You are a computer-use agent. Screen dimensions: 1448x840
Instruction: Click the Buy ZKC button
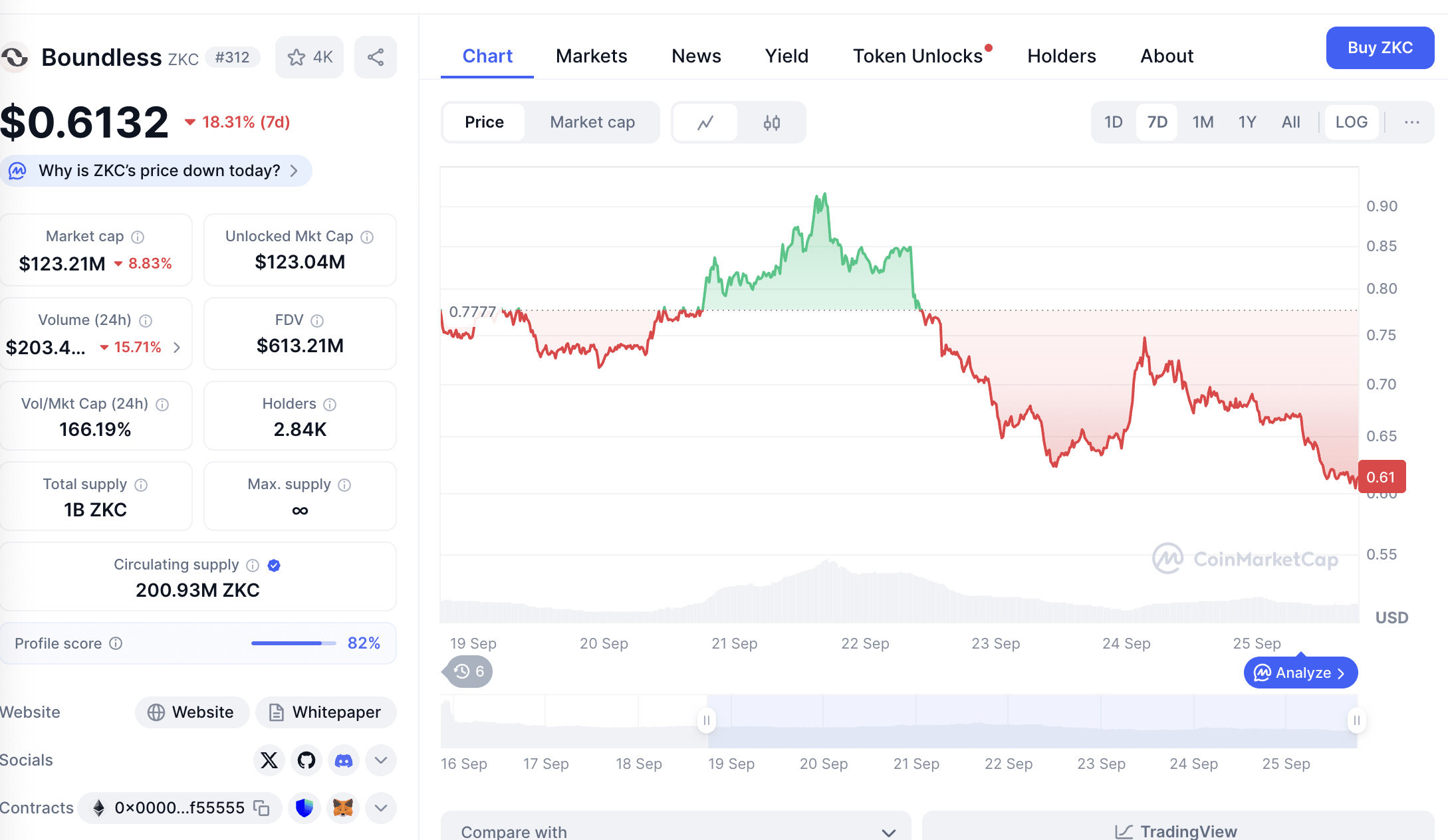pos(1380,48)
